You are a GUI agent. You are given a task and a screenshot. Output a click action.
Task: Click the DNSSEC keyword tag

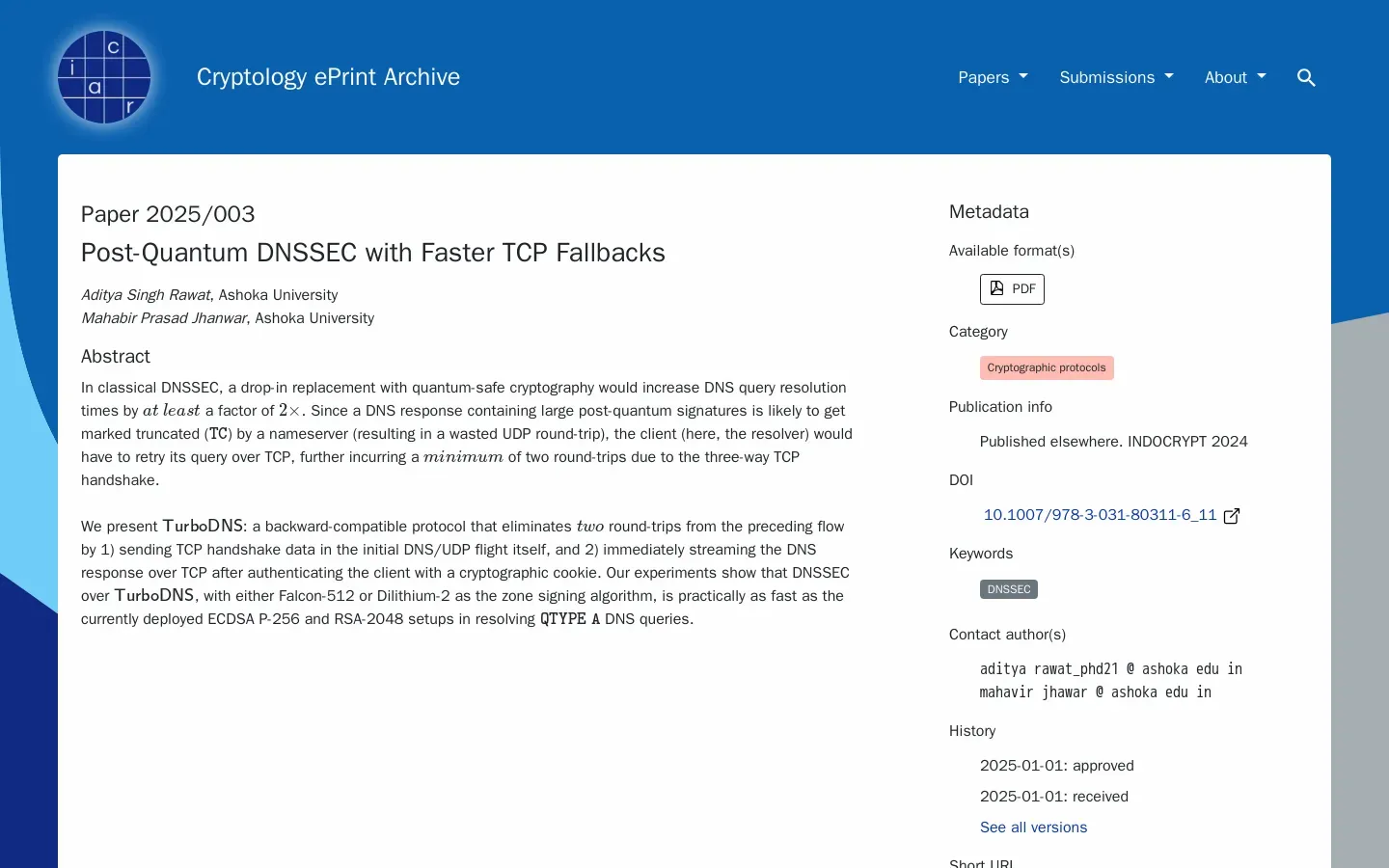point(1009,589)
